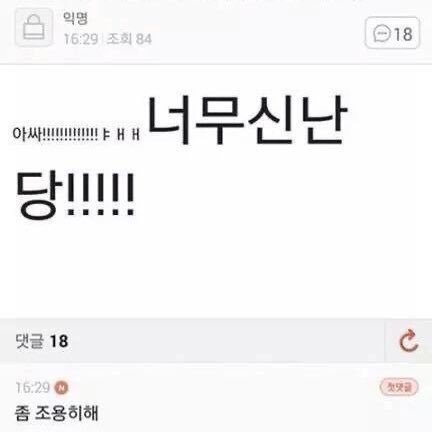Image resolution: width=432 pixels, height=432 pixels.
Task: Open the comment count button showing 18
Action: 392,34
